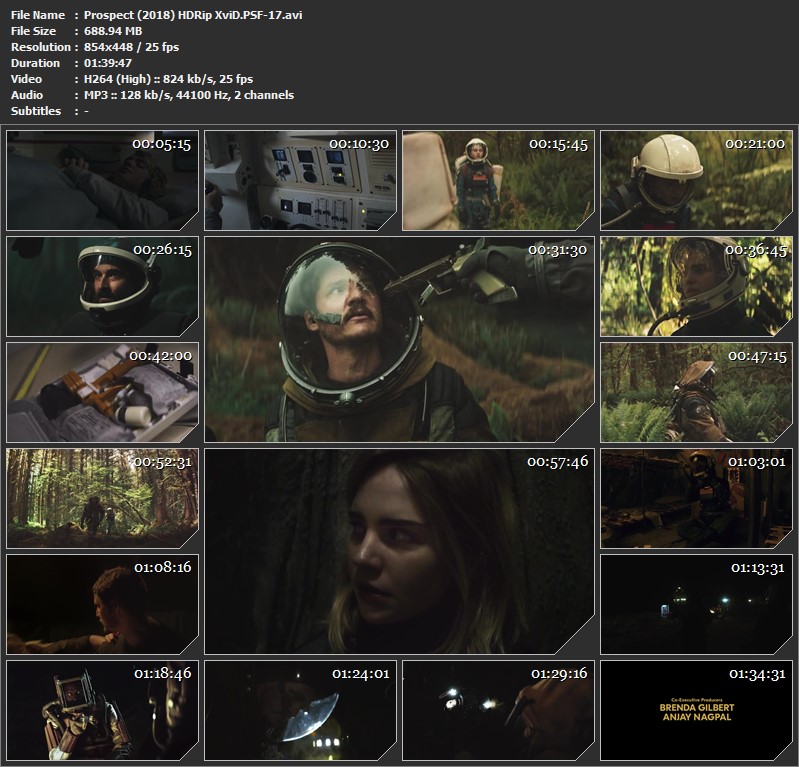Open the thumbnail at 01:08:16
The width and height of the screenshot is (799, 767).
click(x=102, y=604)
